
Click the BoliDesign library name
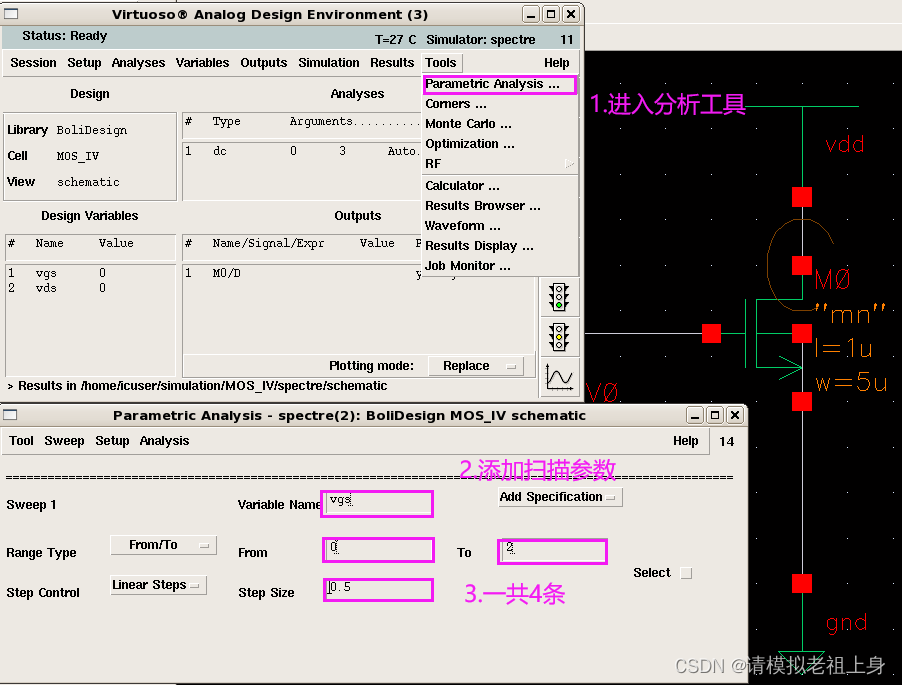coord(91,131)
